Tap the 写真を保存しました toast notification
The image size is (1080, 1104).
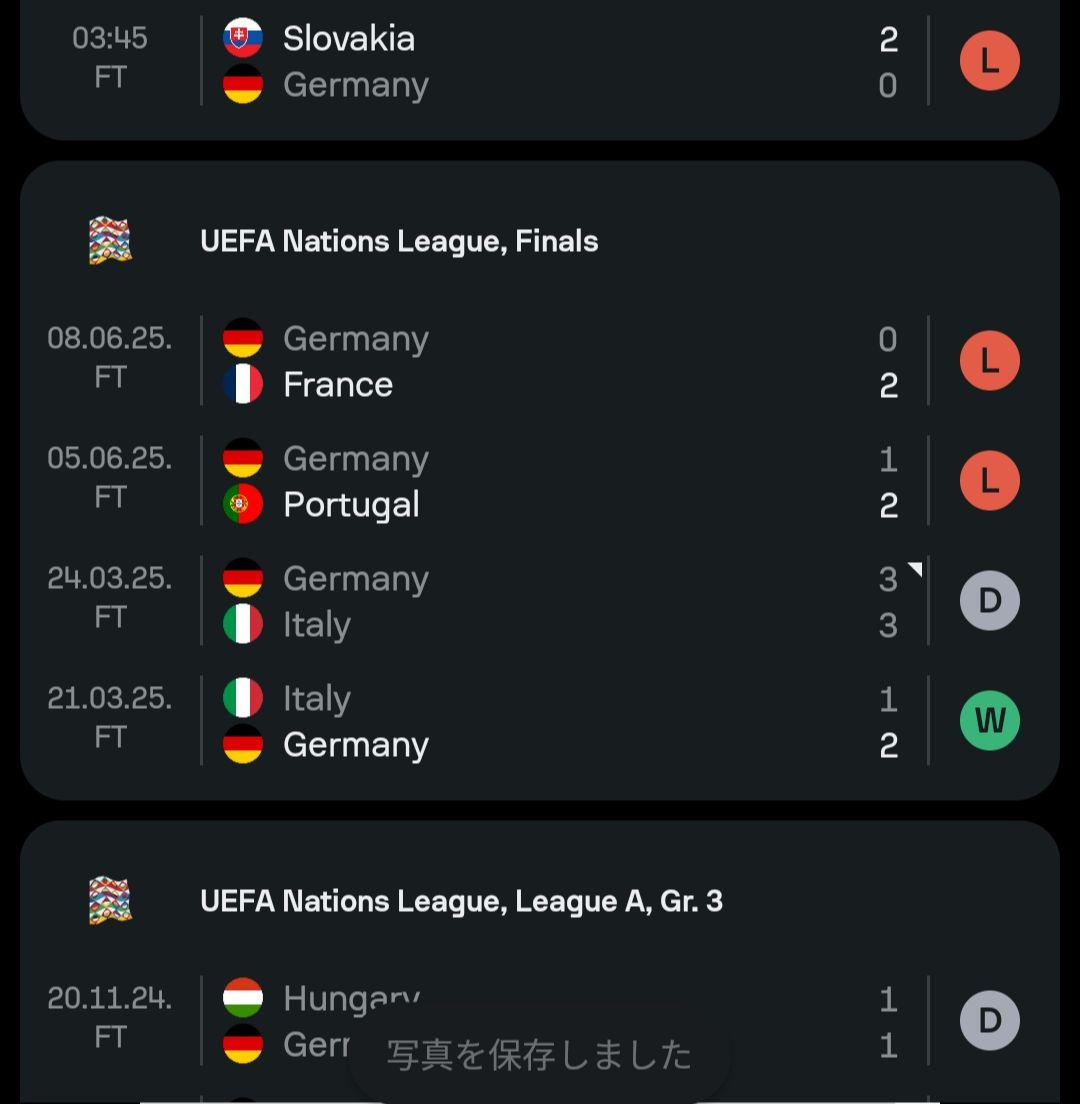point(539,1056)
